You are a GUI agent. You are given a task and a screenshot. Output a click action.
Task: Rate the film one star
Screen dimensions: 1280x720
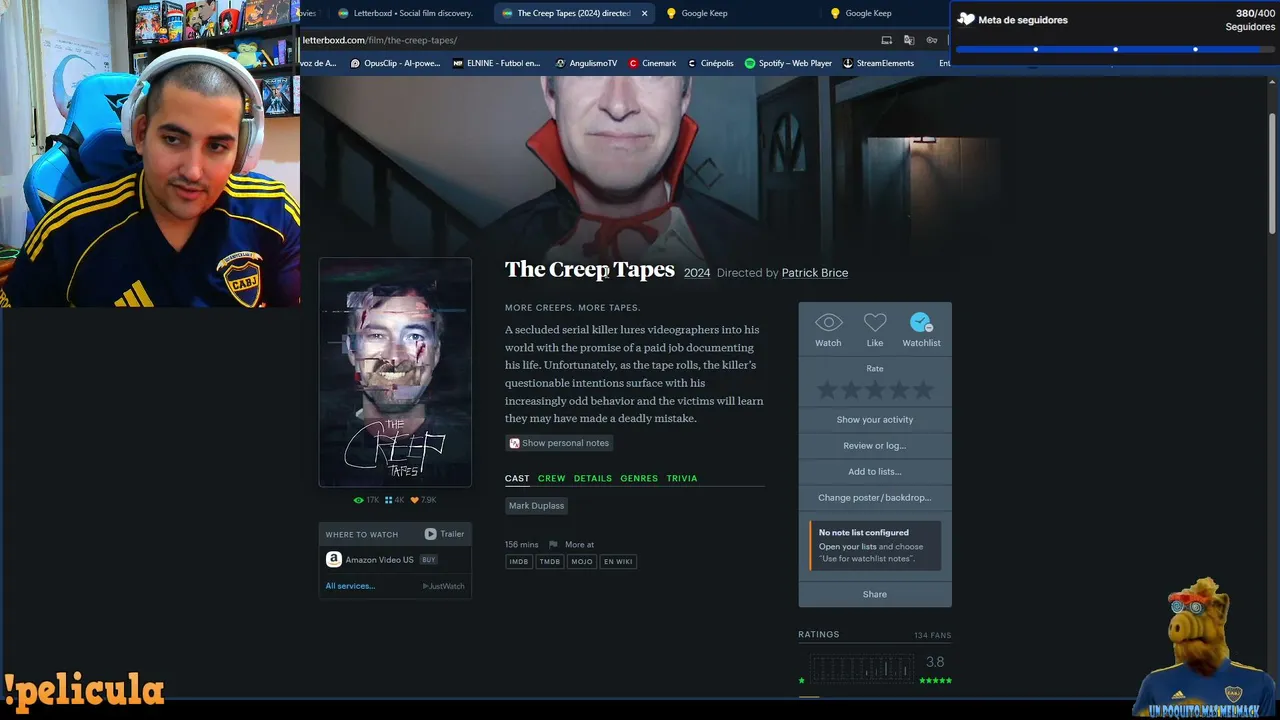coord(827,390)
